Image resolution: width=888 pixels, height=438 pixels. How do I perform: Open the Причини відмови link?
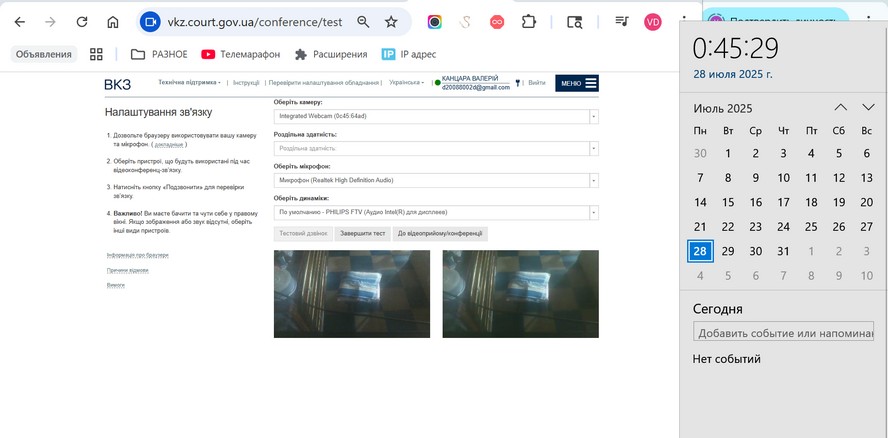127,271
